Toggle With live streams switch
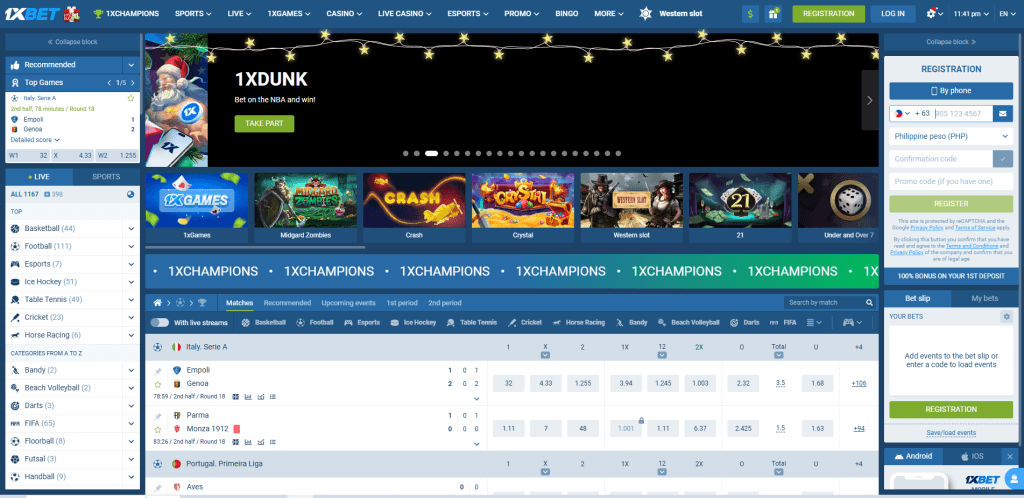This screenshot has width=1024, height=498. pos(159,322)
